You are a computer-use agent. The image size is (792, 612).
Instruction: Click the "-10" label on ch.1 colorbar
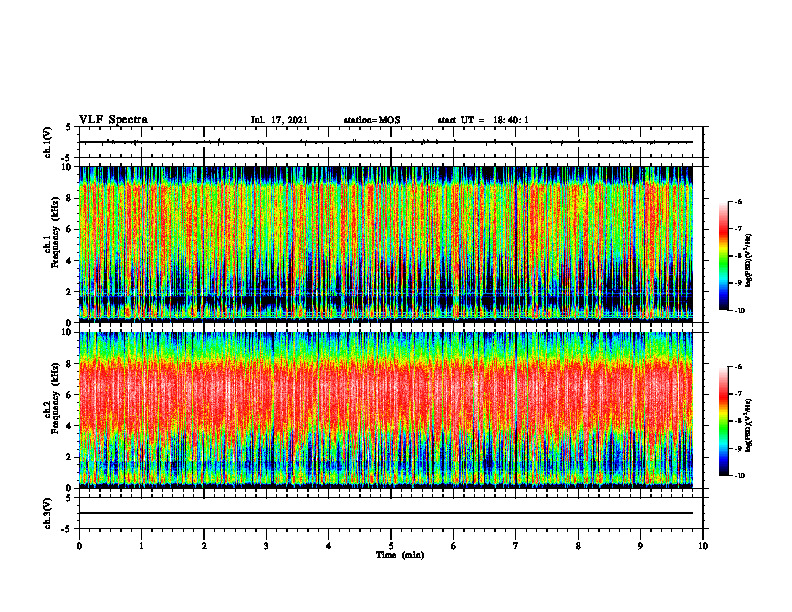pos(739,311)
